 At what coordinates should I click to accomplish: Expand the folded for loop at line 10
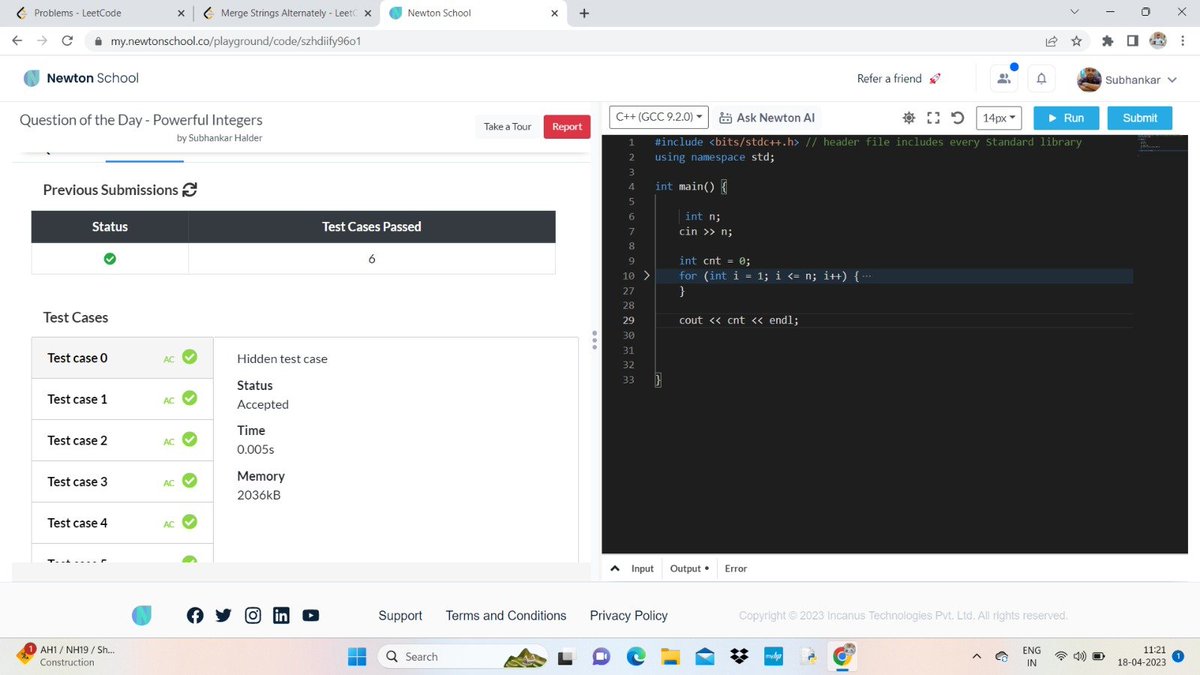(646, 275)
